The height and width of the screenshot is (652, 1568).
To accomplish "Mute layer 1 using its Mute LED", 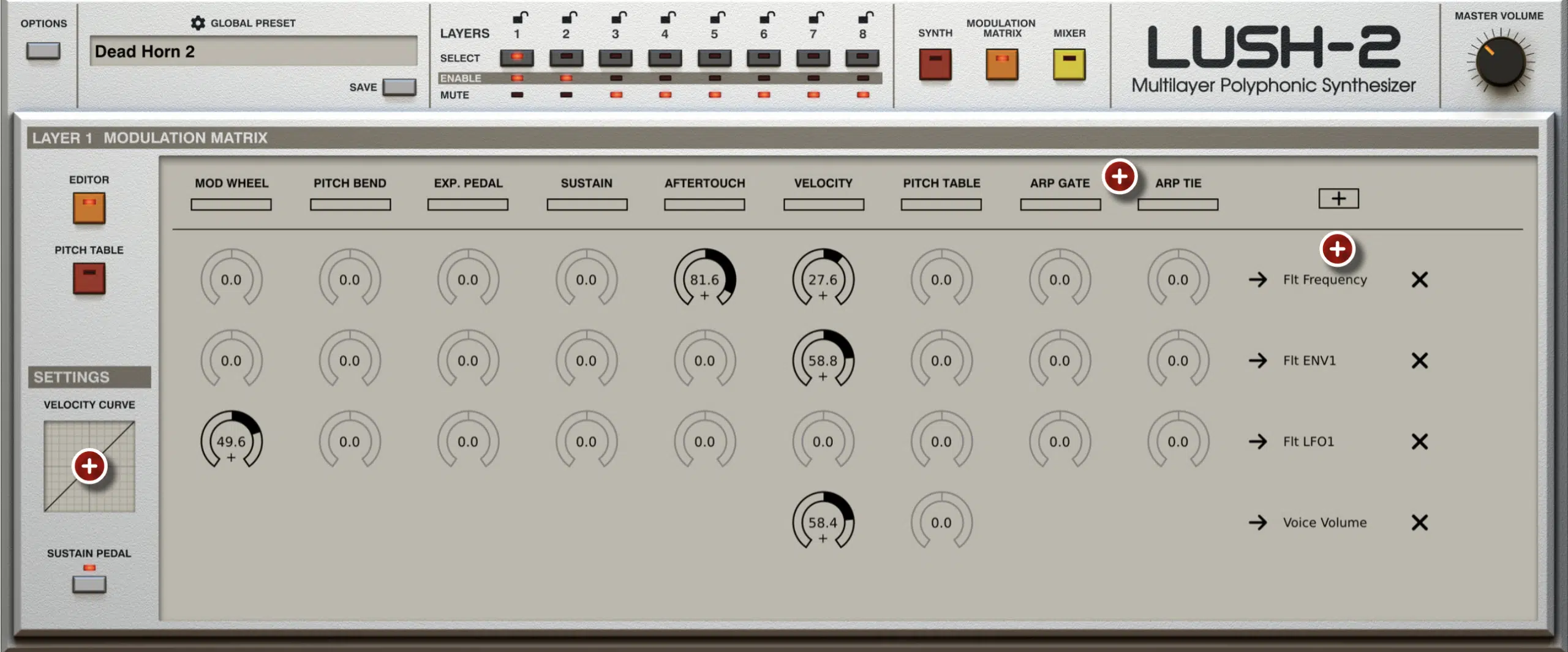I will click(x=517, y=94).
